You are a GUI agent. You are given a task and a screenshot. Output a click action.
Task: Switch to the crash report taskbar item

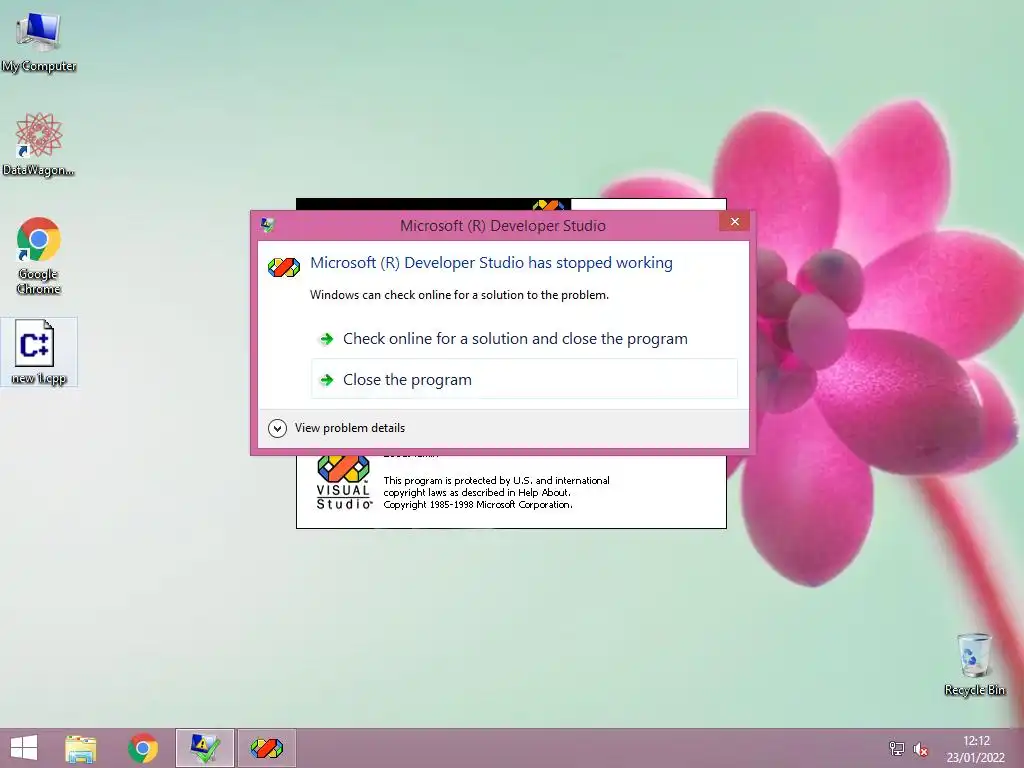coord(204,748)
